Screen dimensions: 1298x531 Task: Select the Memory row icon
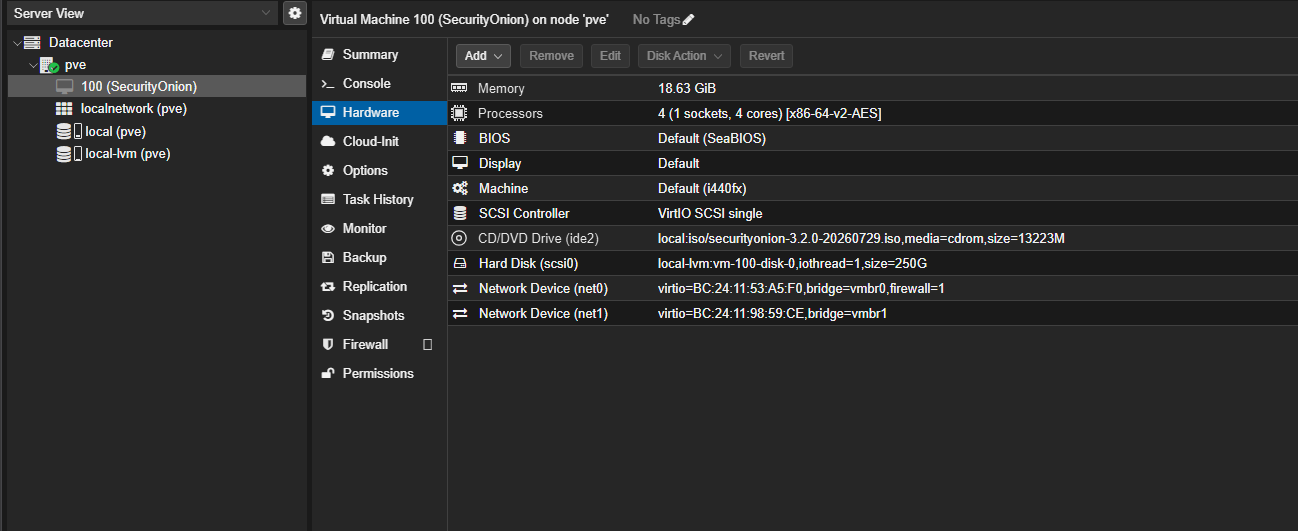click(460, 88)
